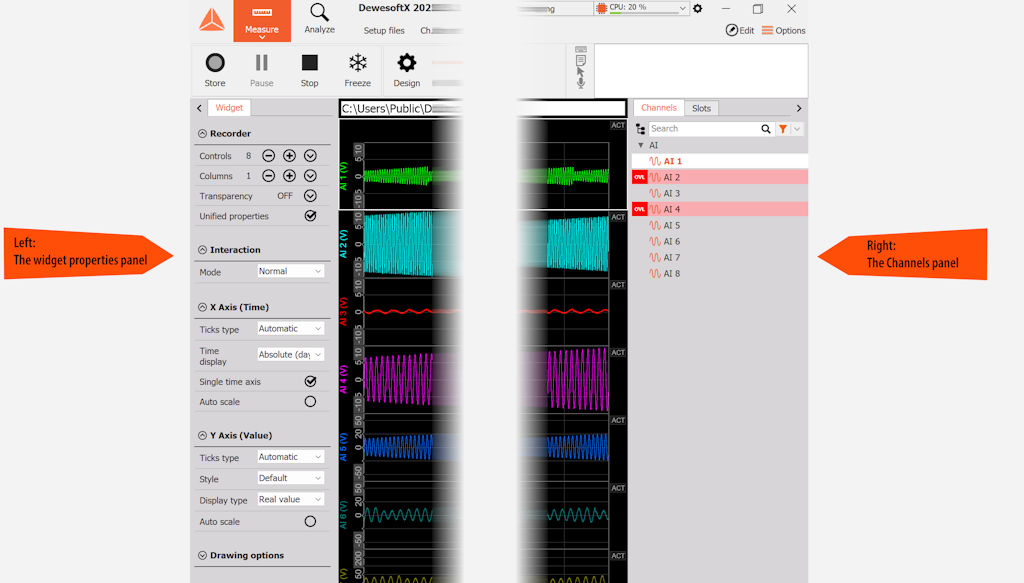Freeze the display
The image size is (1024, 583).
tap(358, 70)
